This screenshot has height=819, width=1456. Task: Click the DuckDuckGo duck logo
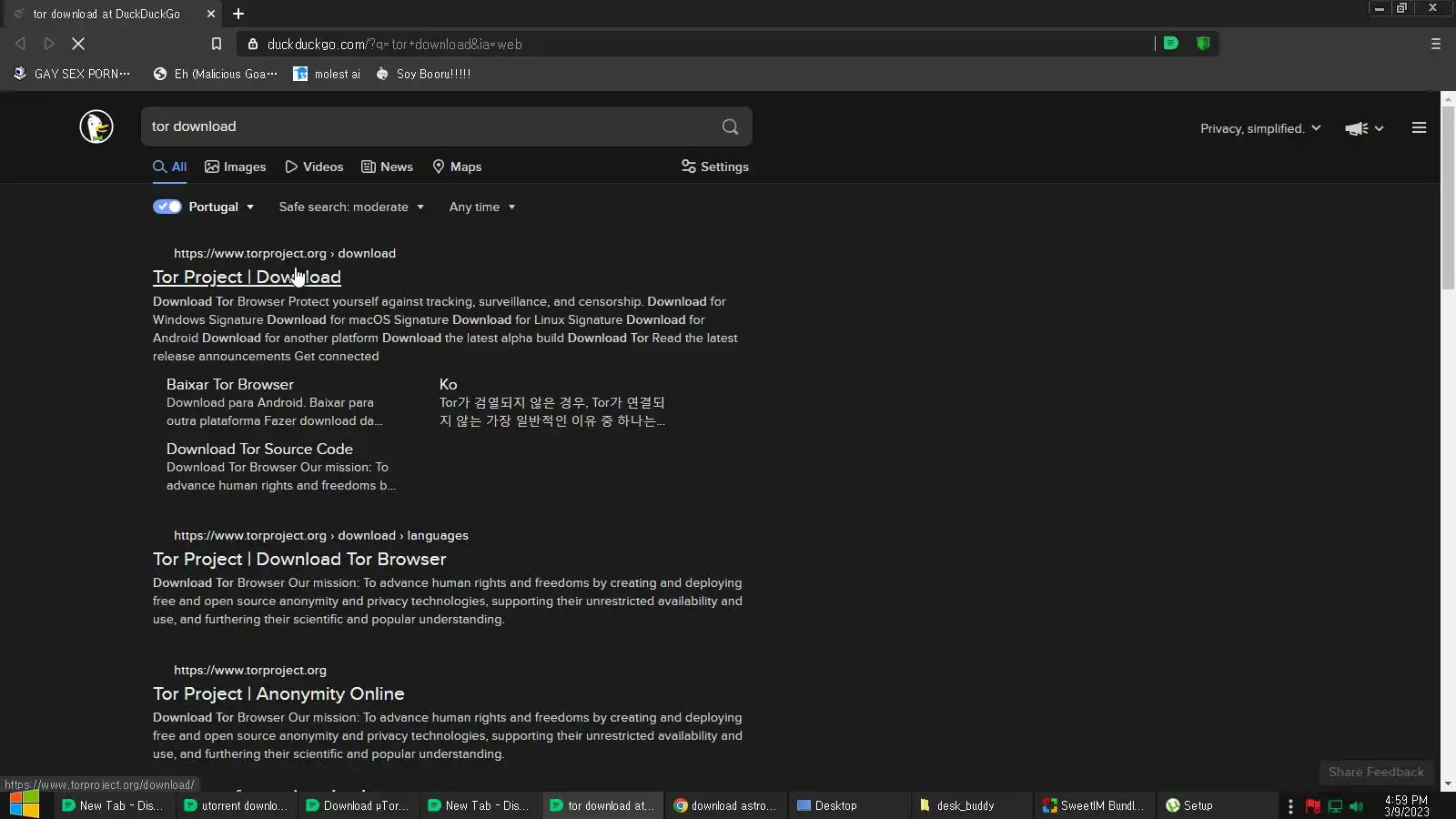(96, 126)
